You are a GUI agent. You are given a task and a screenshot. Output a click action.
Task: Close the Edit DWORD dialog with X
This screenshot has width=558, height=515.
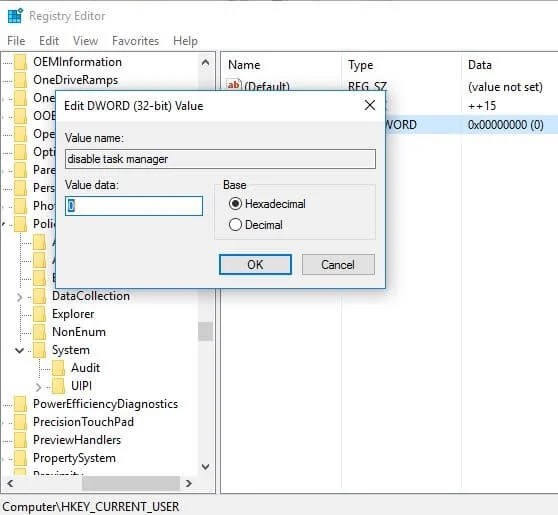(370, 105)
